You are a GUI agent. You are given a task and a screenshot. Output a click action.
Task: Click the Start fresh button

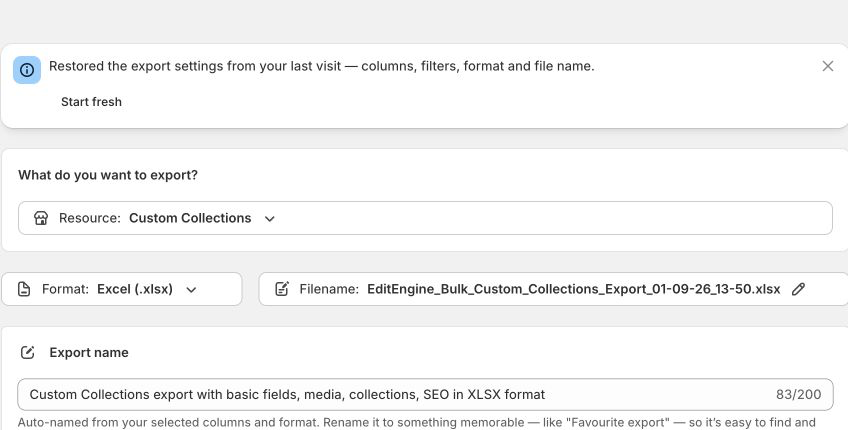pos(91,102)
